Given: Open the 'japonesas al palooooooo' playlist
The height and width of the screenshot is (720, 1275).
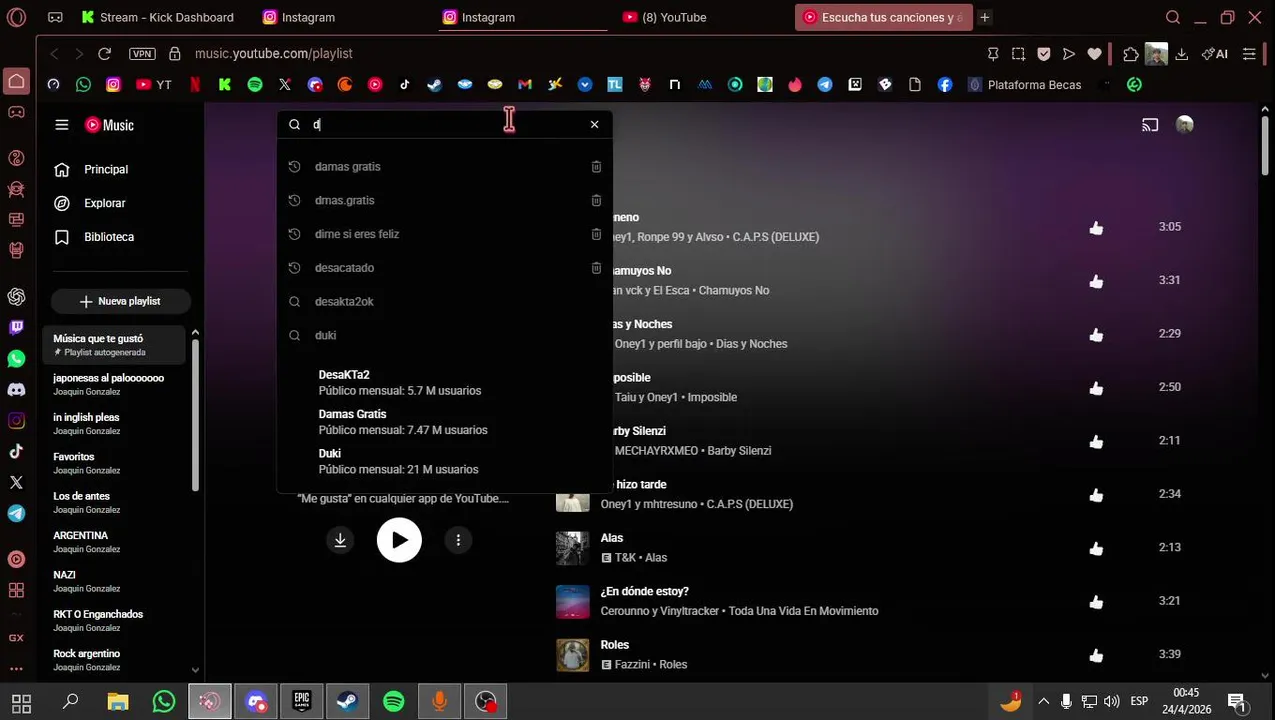Looking at the screenshot, I should 114,384.
